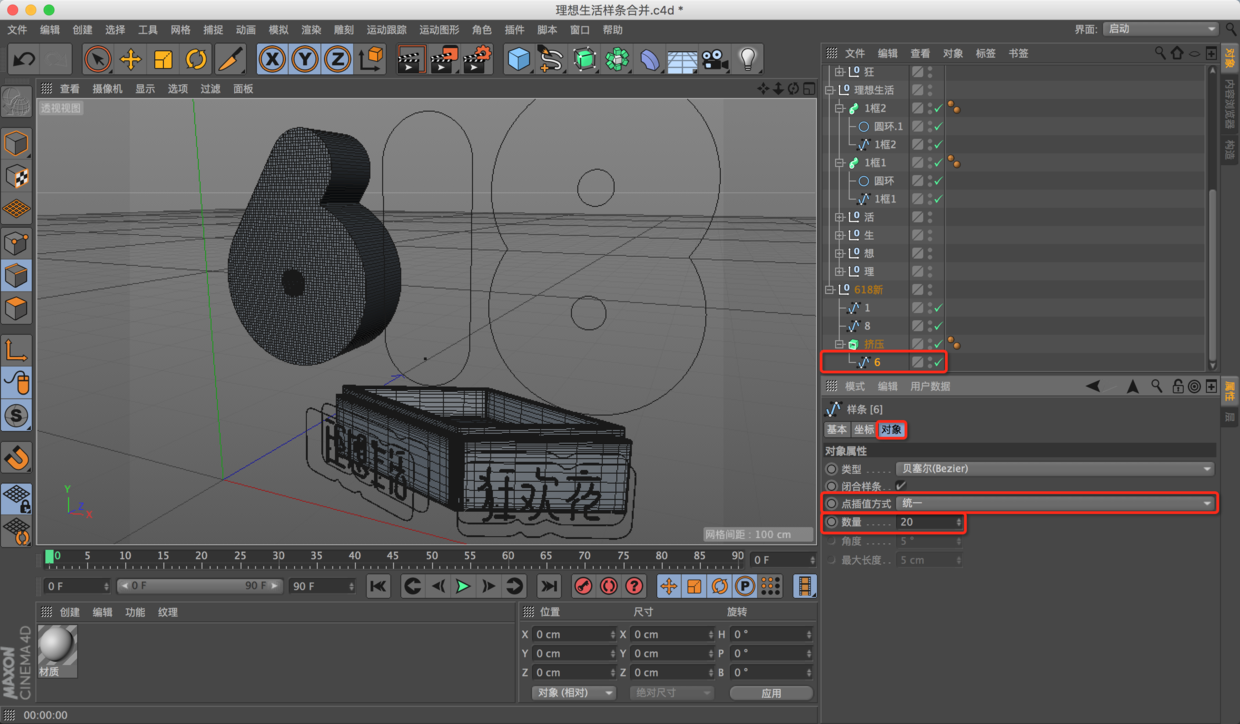
Task: Open the spline pen tools
Action: tap(551, 59)
